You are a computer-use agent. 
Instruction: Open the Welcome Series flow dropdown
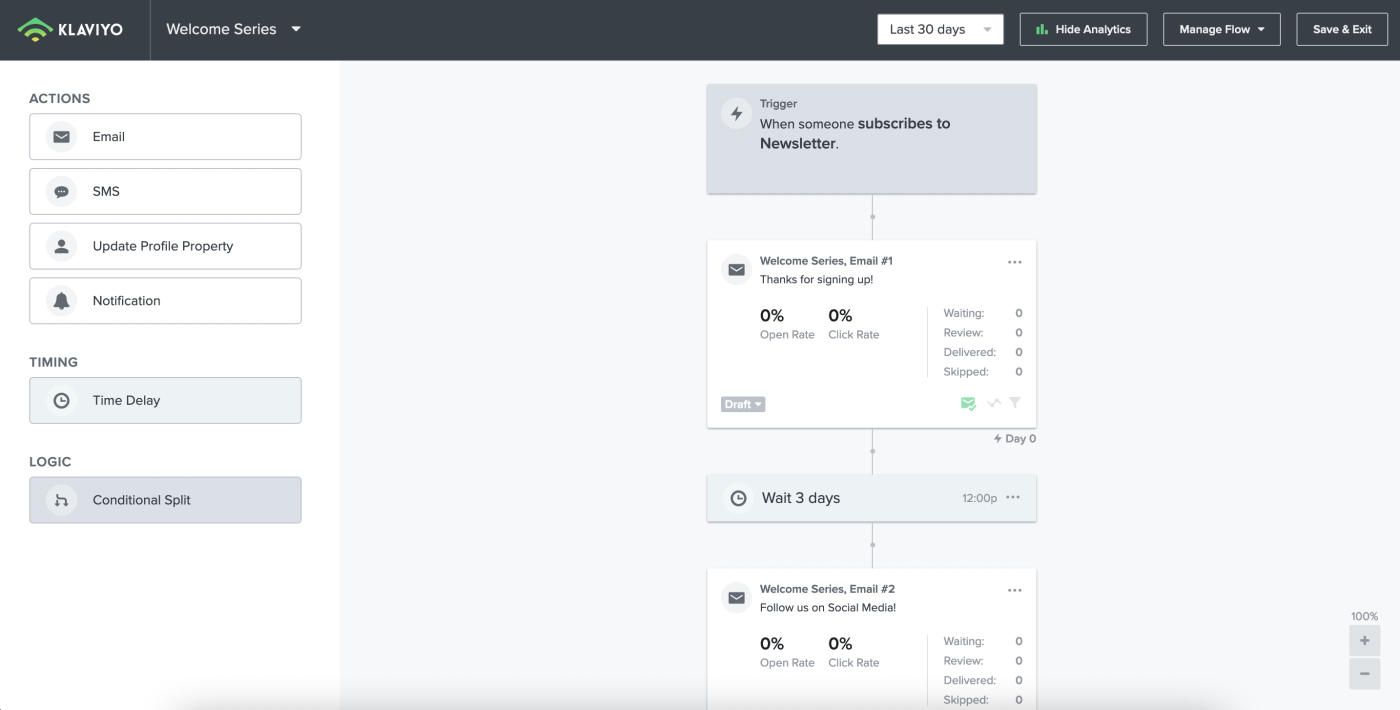coord(234,29)
